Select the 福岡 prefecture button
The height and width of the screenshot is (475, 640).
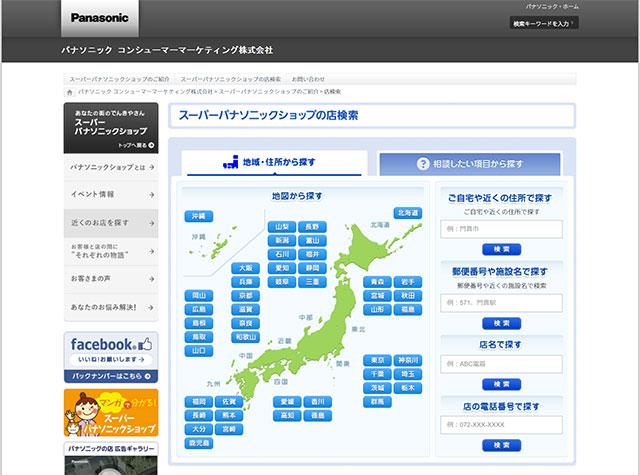(x=199, y=402)
